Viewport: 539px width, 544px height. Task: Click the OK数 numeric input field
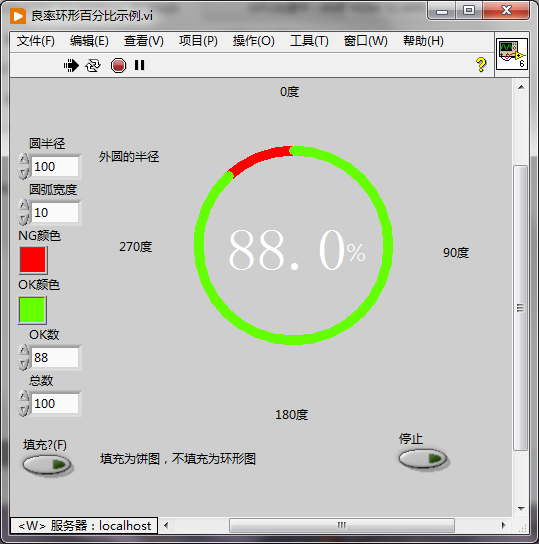click(55, 357)
